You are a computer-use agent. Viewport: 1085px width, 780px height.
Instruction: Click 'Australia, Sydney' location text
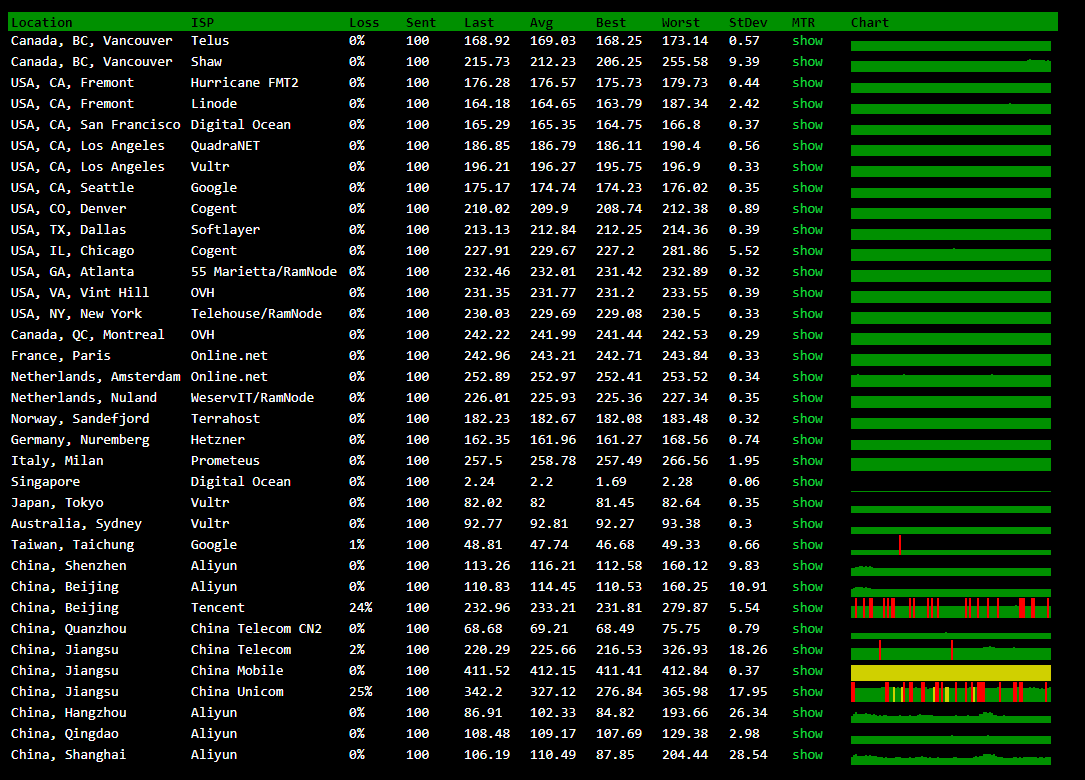76,524
